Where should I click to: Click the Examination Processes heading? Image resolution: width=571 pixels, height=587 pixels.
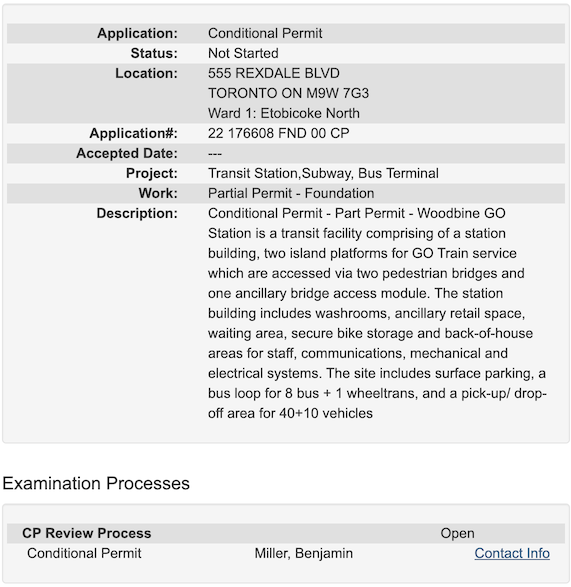(96, 483)
